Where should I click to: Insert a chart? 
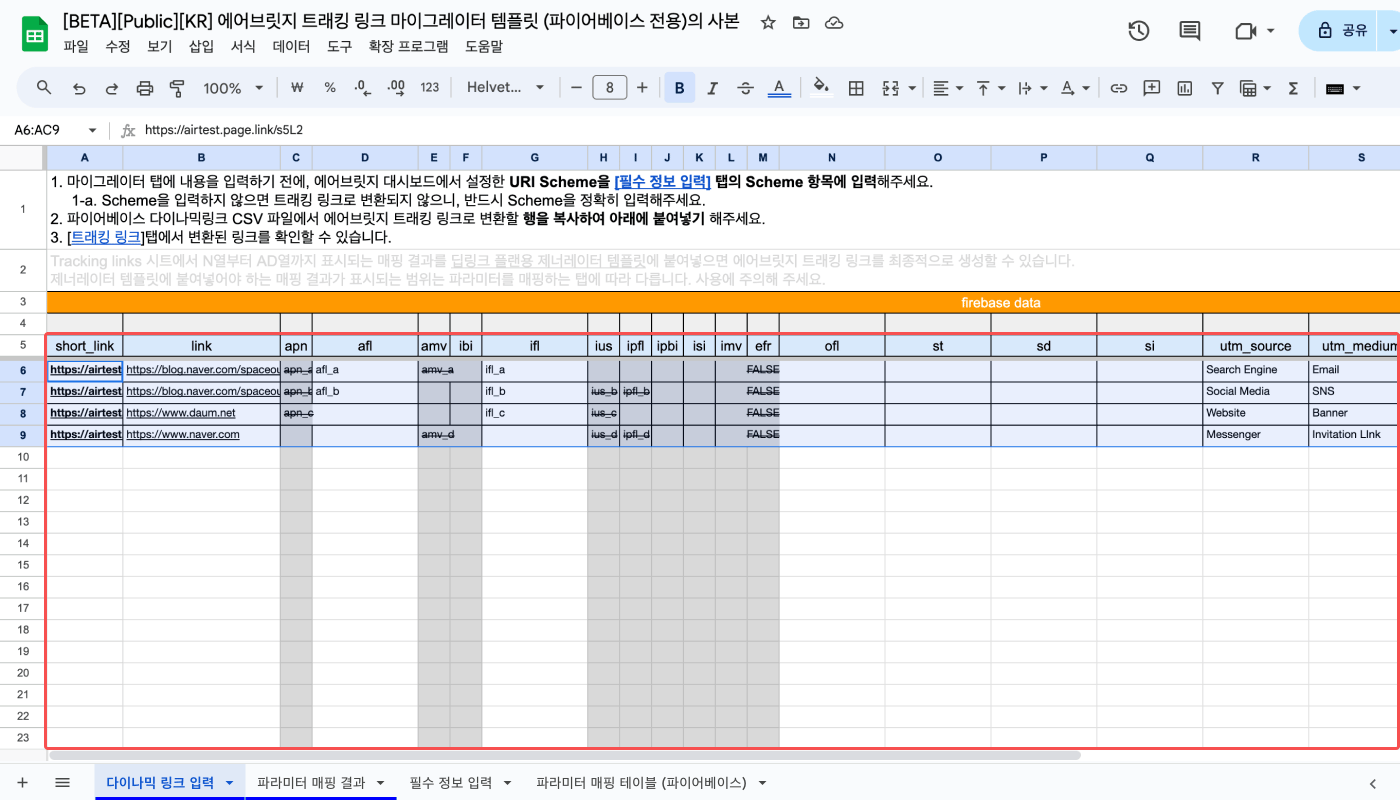[x=1185, y=88]
